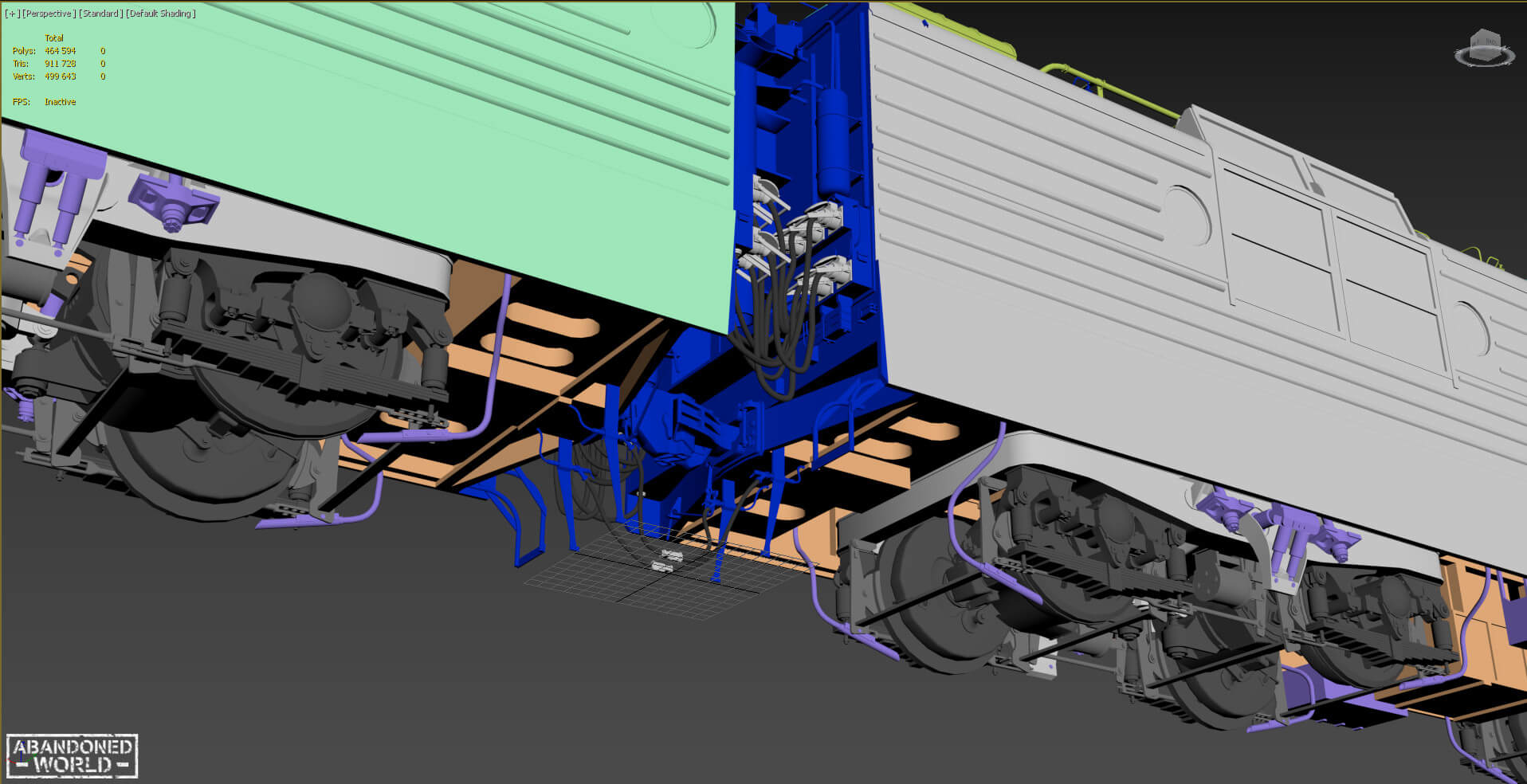The image size is (1527, 784).
Task: Click the Abandoned World watermark logo
Action: pos(72,755)
